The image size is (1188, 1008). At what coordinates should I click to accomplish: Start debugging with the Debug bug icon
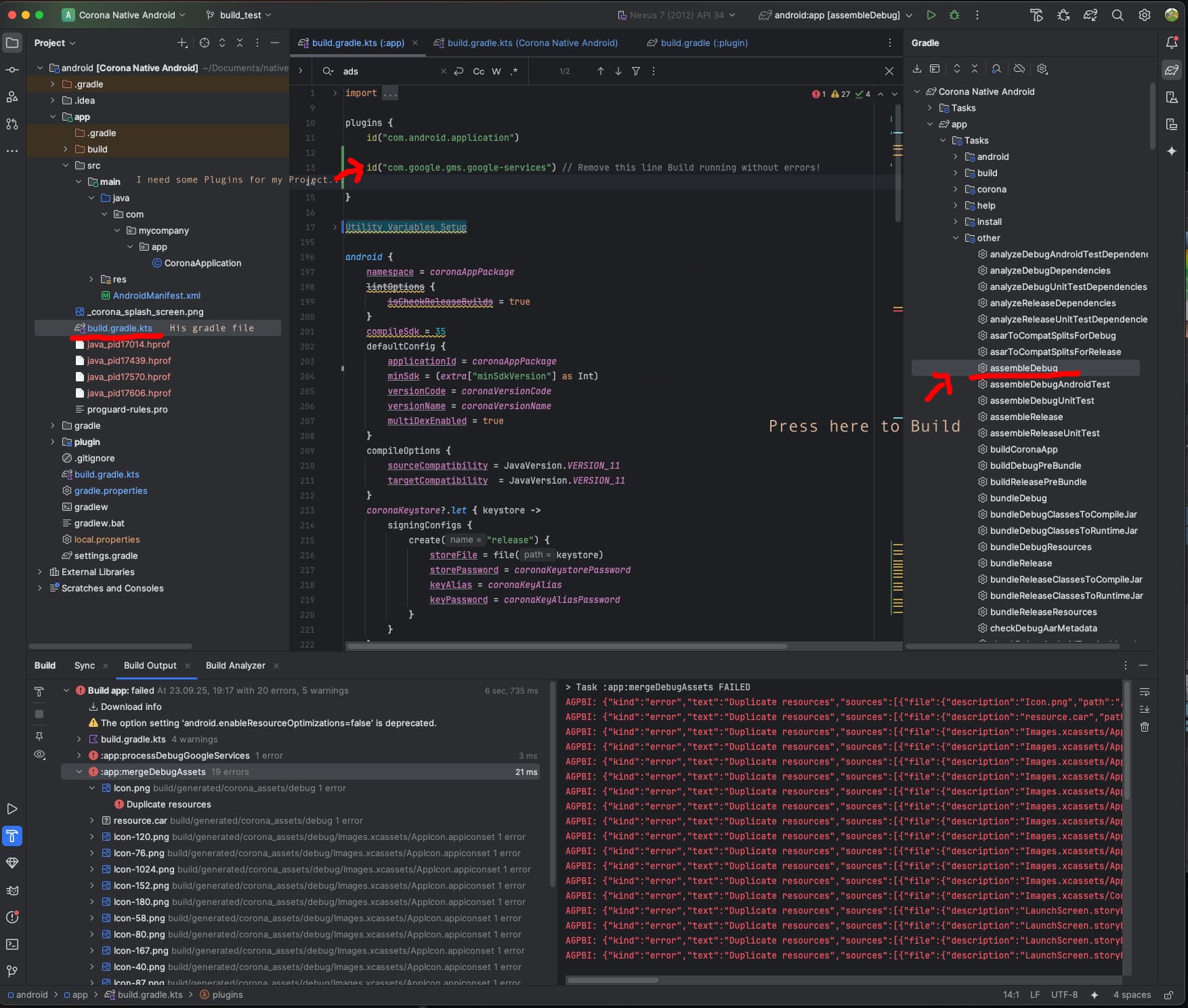pyautogui.click(x=954, y=15)
